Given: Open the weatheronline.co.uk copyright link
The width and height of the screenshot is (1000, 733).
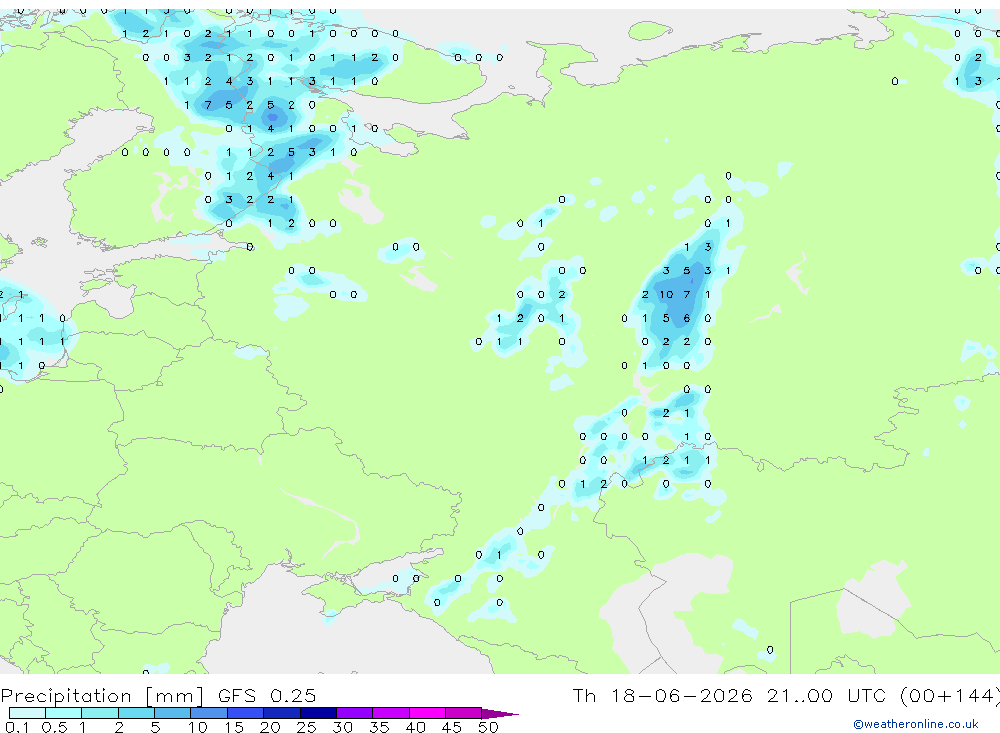Looking at the screenshot, I should (916, 724).
